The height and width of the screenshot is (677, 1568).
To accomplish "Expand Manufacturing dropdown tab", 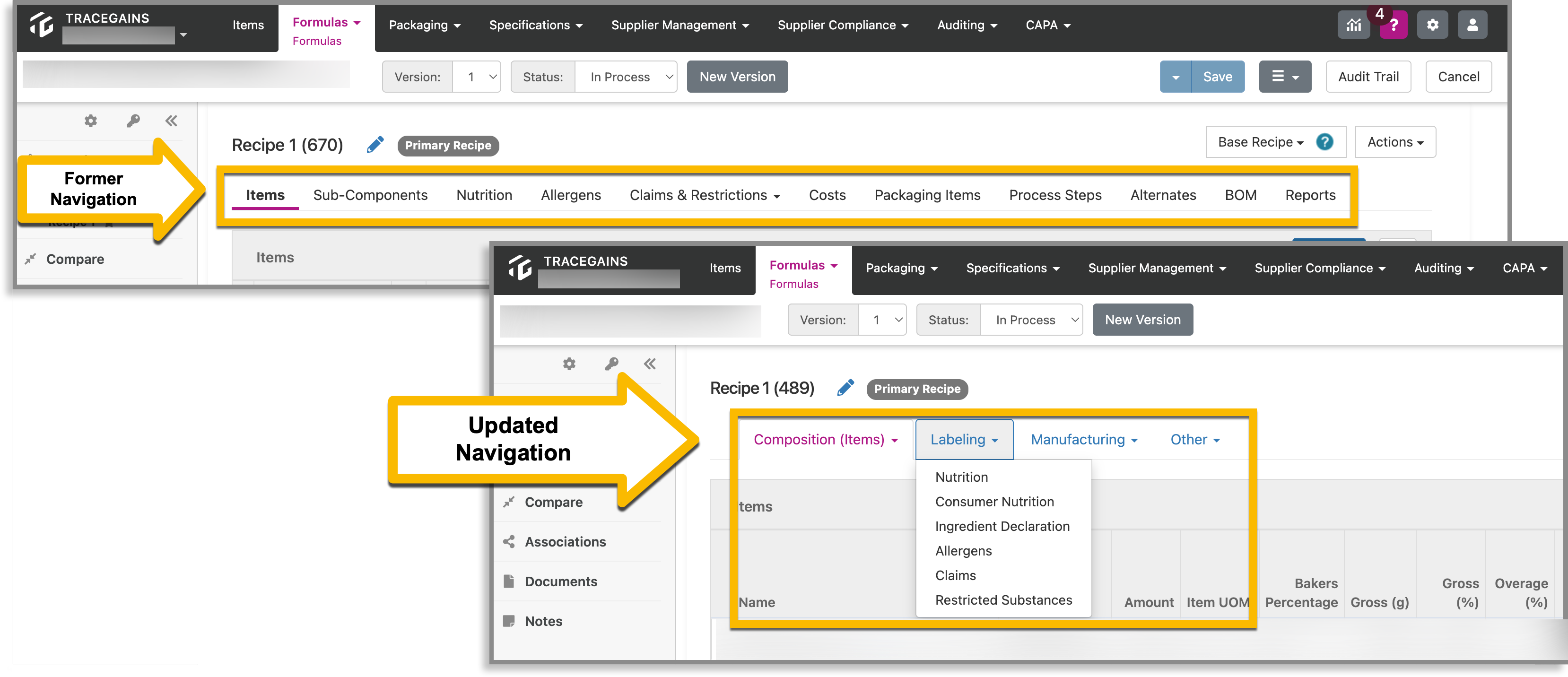I will (x=1084, y=439).
